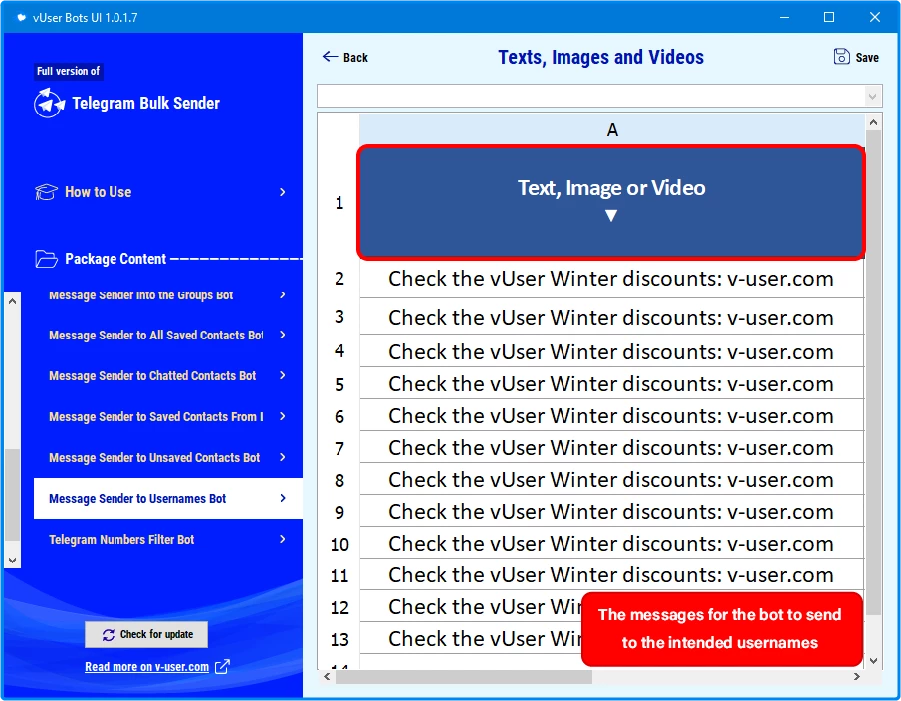Select row 13 header number
This screenshot has width=901, height=701.
tap(339, 638)
